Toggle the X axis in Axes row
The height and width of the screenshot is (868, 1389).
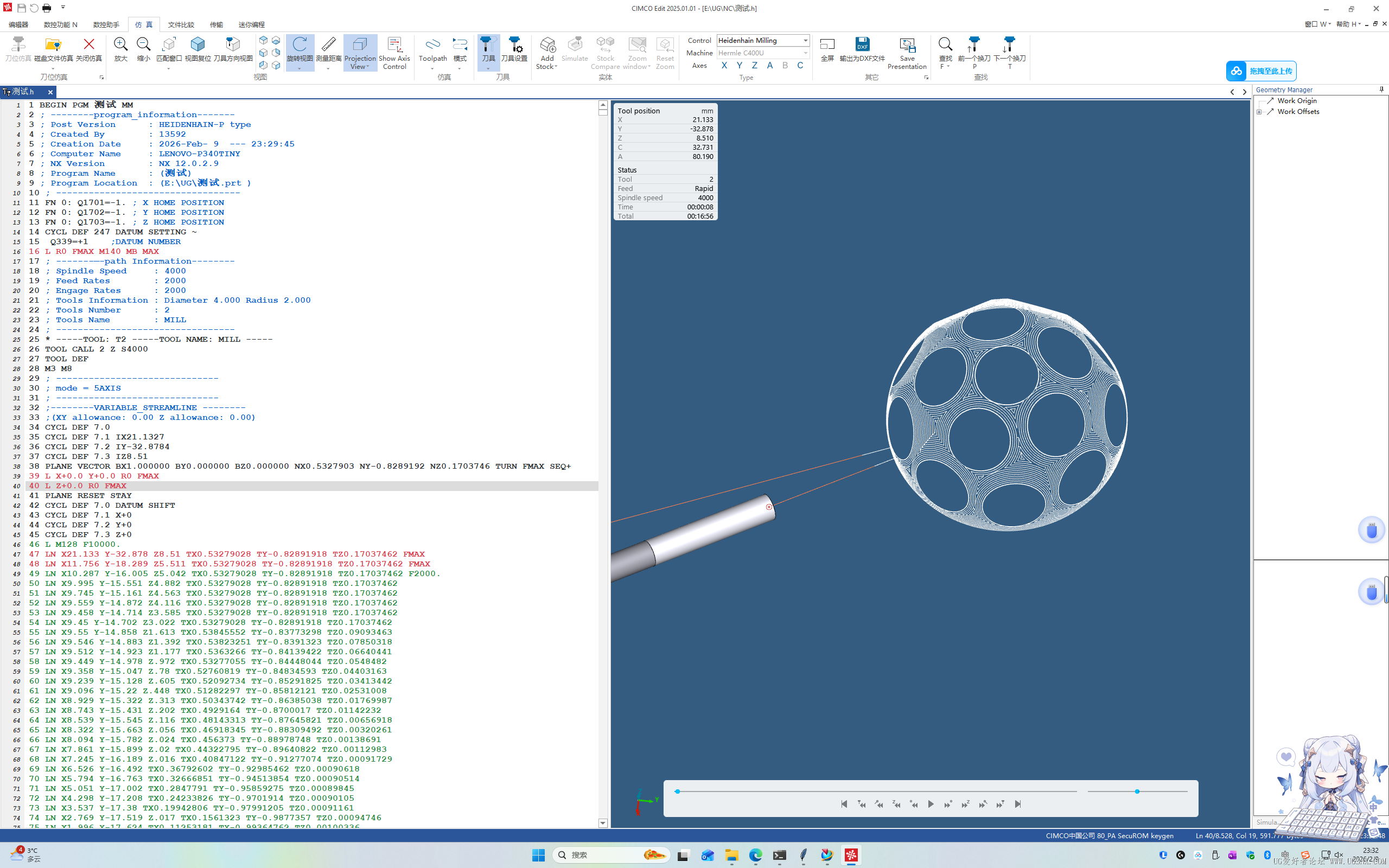click(724, 66)
